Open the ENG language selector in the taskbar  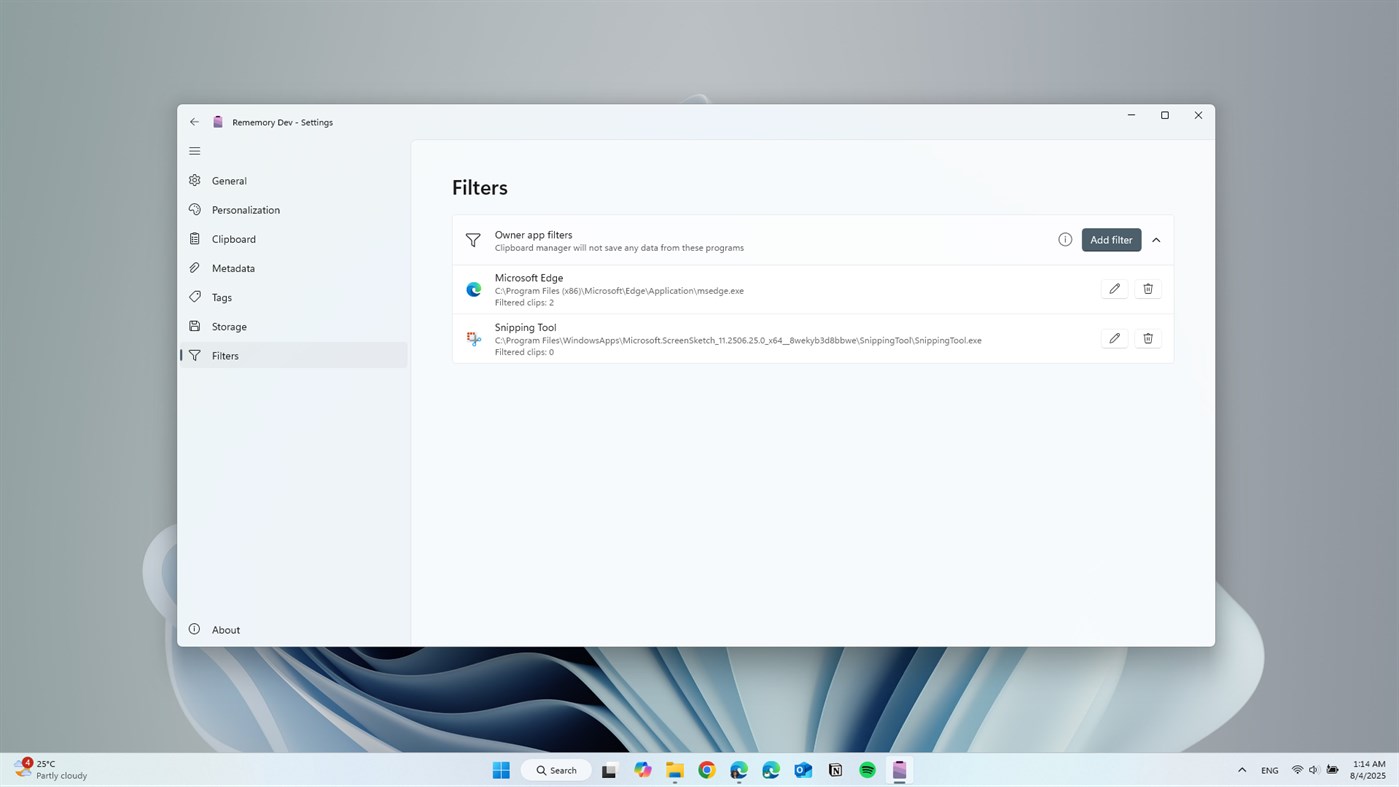[x=1269, y=770]
